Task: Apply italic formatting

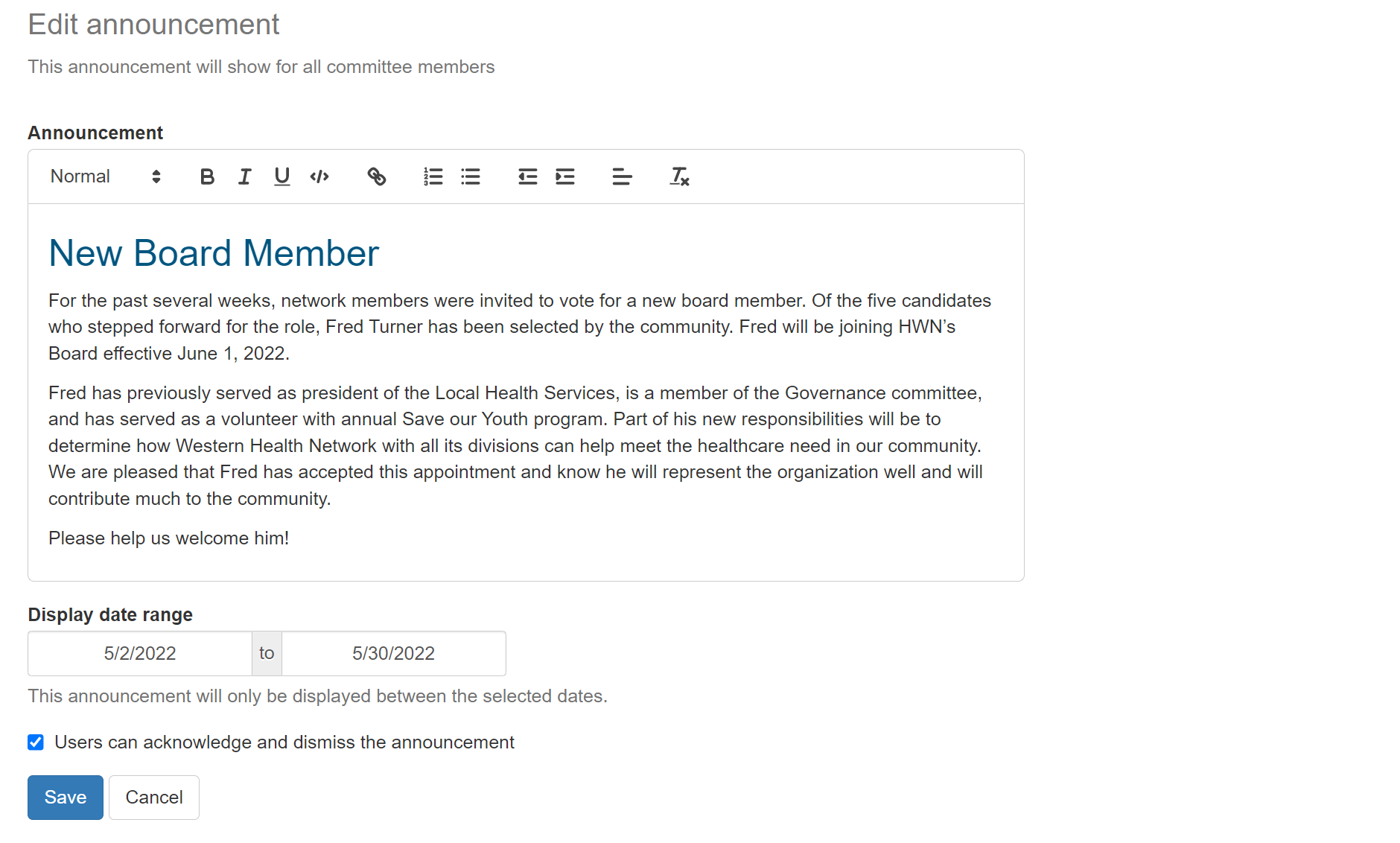Action: coord(244,176)
